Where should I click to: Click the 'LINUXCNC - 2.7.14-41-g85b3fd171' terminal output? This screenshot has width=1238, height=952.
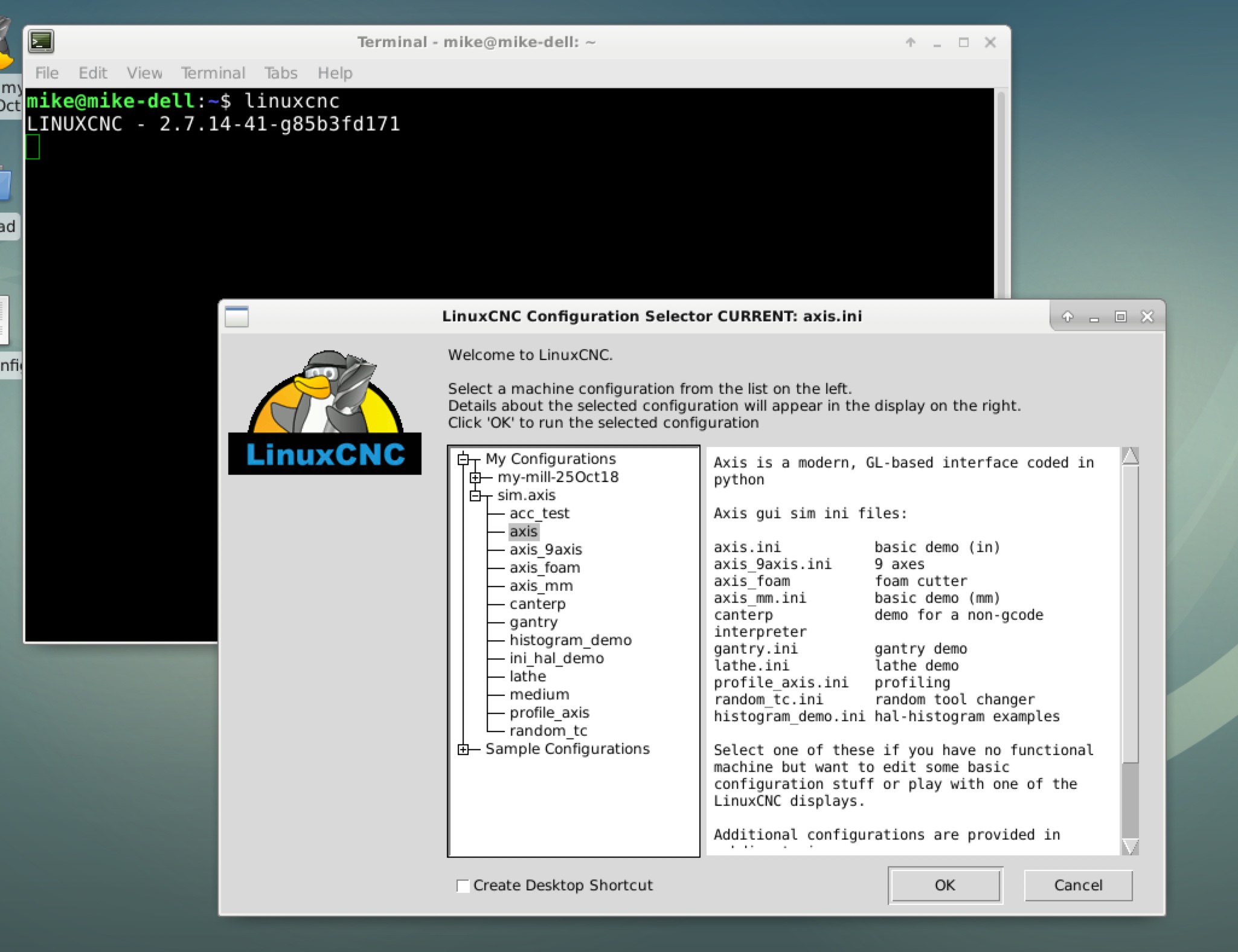point(213,124)
